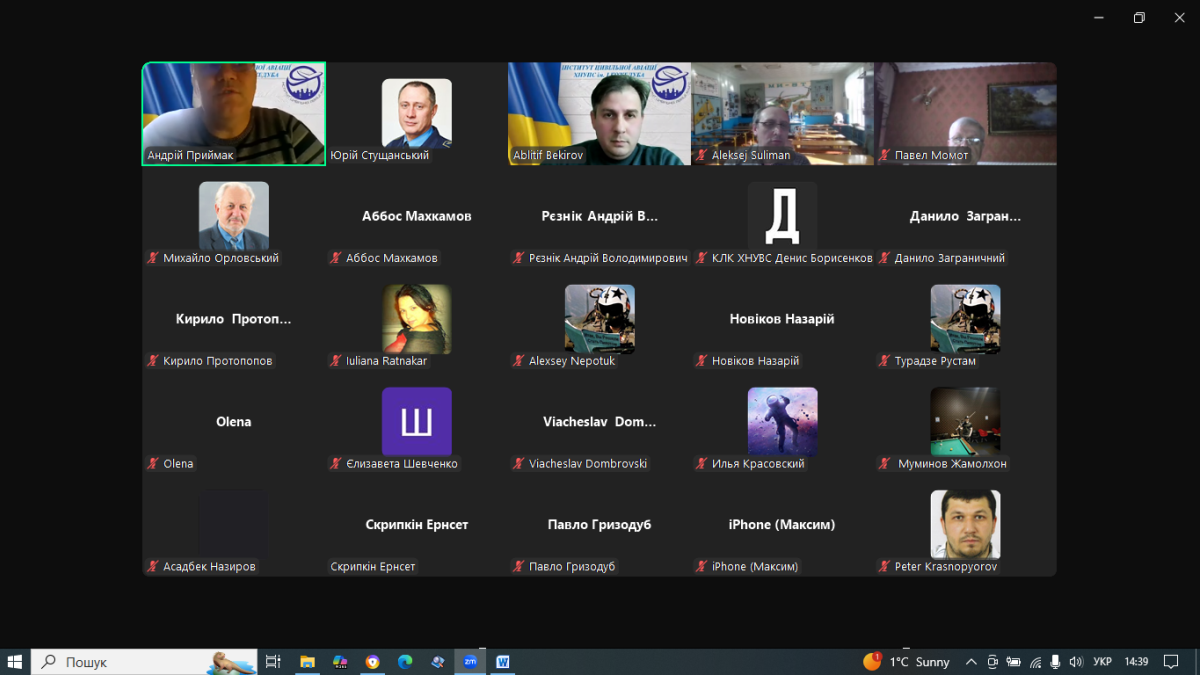Open File Explorer from the taskbar
This screenshot has height=675, width=1200.
pos(308,662)
